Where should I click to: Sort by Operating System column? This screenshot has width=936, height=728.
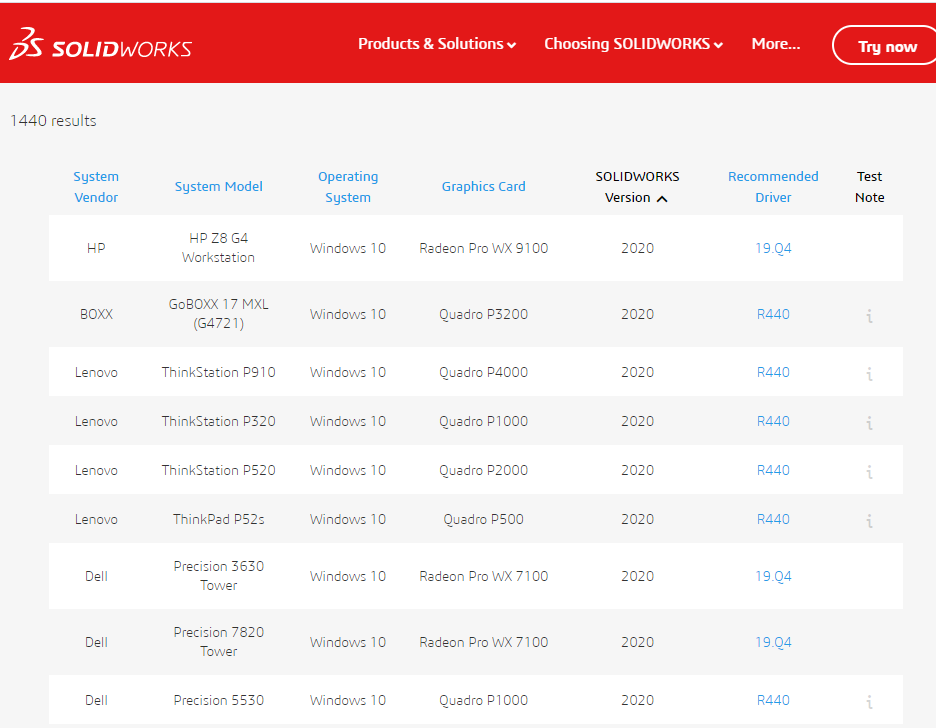348,187
